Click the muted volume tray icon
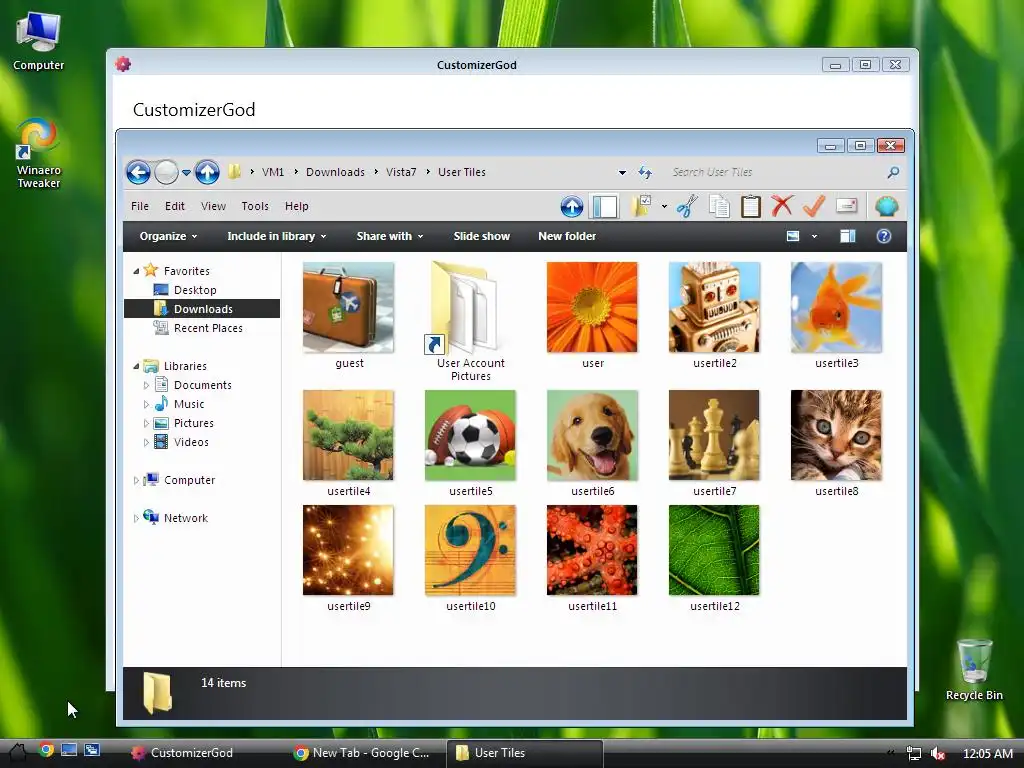Image resolution: width=1024 pixels, height=768 pixels. pyautogui.click(x=937, y=753)
